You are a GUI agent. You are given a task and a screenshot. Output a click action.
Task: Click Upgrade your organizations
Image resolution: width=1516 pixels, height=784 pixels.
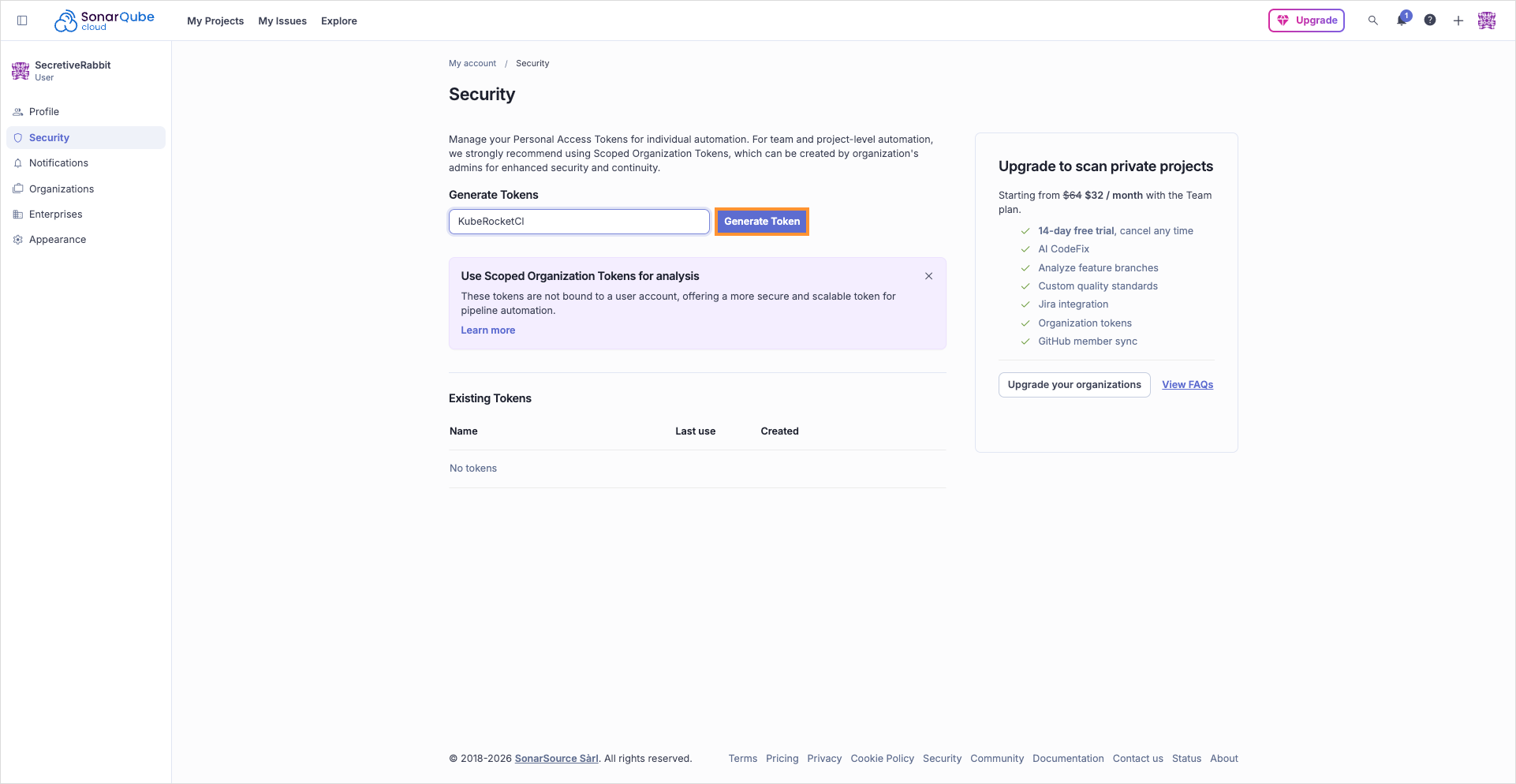pyautogui.click(x=1074, y=384)
